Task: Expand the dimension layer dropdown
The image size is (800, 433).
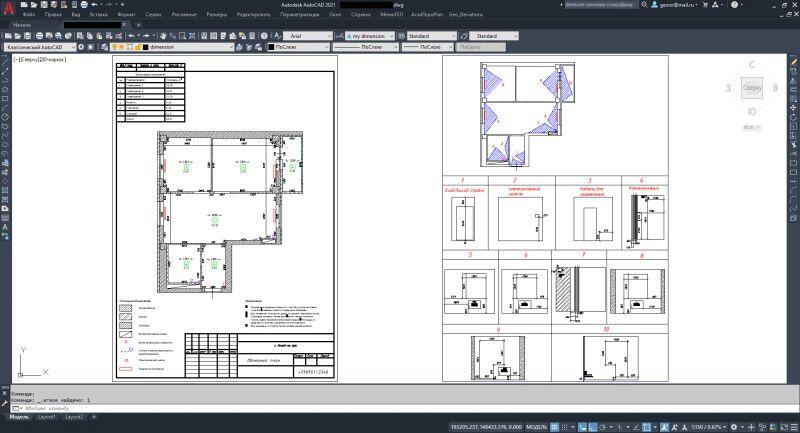Action: pos(232,47)
